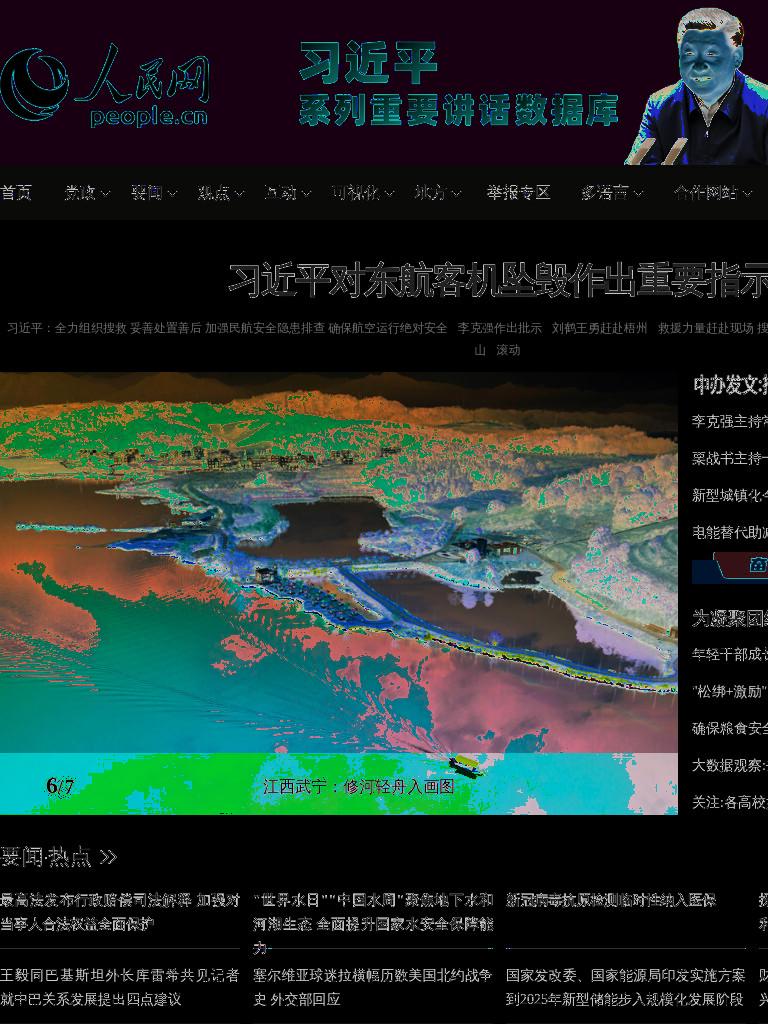Viewport: 768px width, 1024px height.
Task: Expand the 互动 navigation dropdown
Action: click(287, 193)
